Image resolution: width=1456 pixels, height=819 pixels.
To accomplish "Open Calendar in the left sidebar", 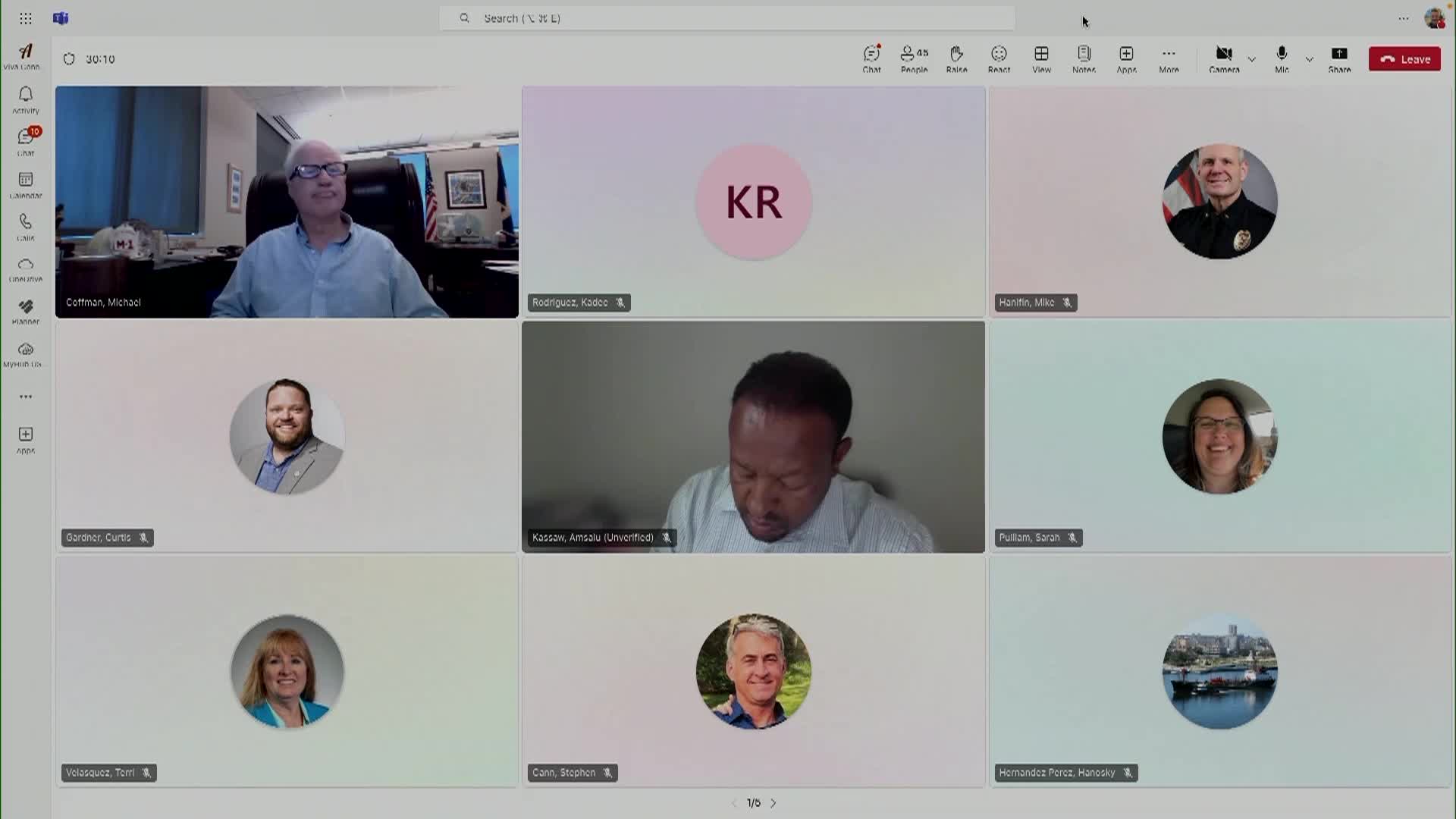I will [26, 184].
